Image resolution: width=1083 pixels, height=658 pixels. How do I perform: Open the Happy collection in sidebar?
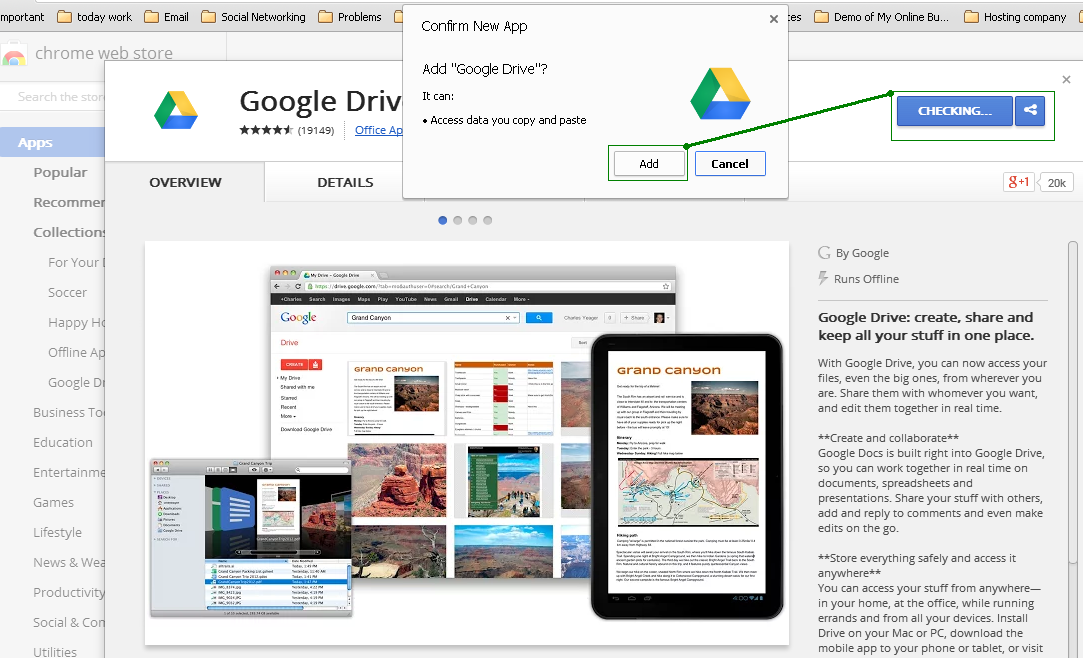click(76, 322)
